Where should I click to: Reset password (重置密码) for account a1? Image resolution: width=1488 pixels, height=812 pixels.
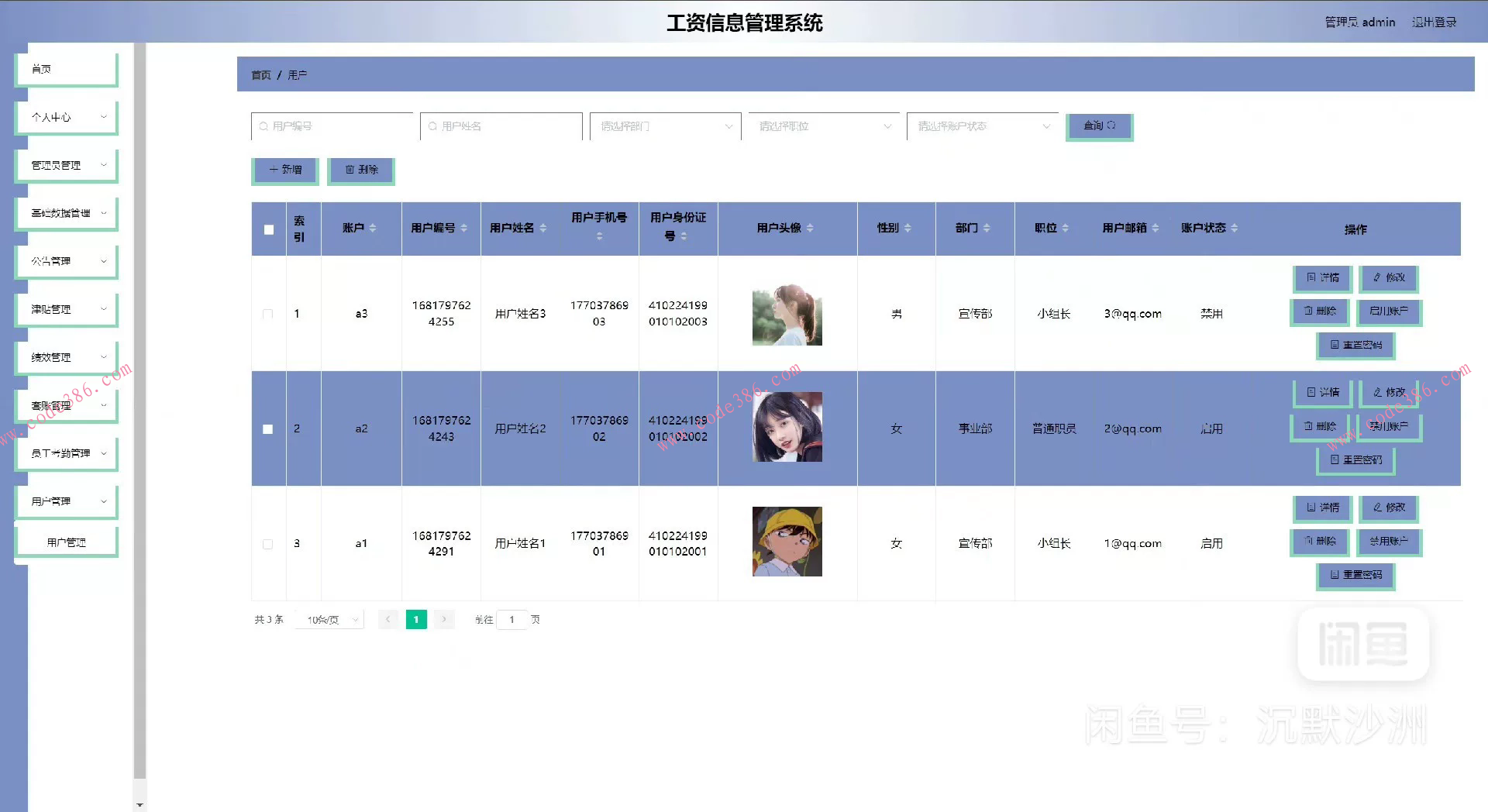pos(1356,575)
